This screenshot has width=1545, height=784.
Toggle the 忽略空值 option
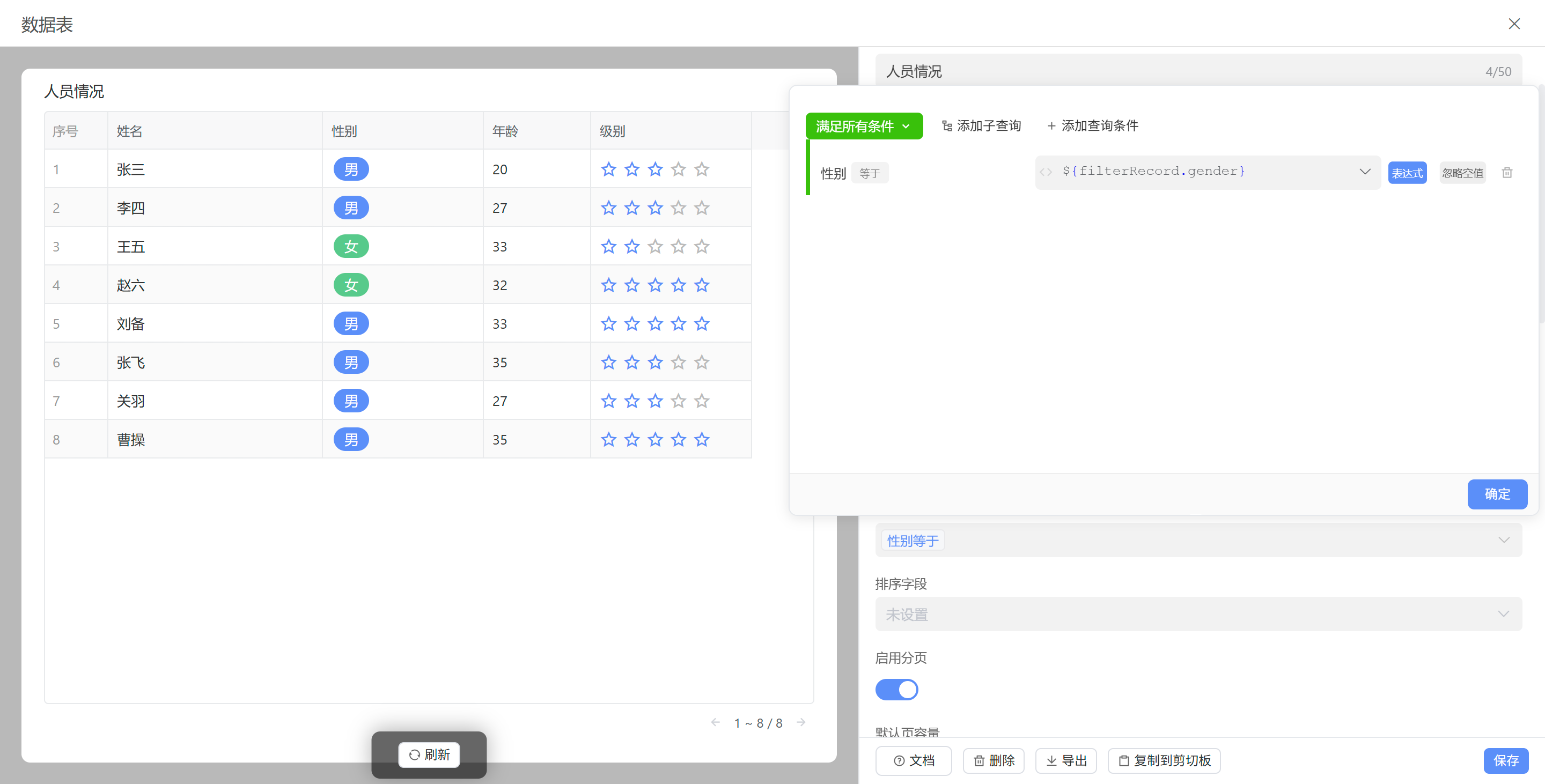pos(1462,173)
